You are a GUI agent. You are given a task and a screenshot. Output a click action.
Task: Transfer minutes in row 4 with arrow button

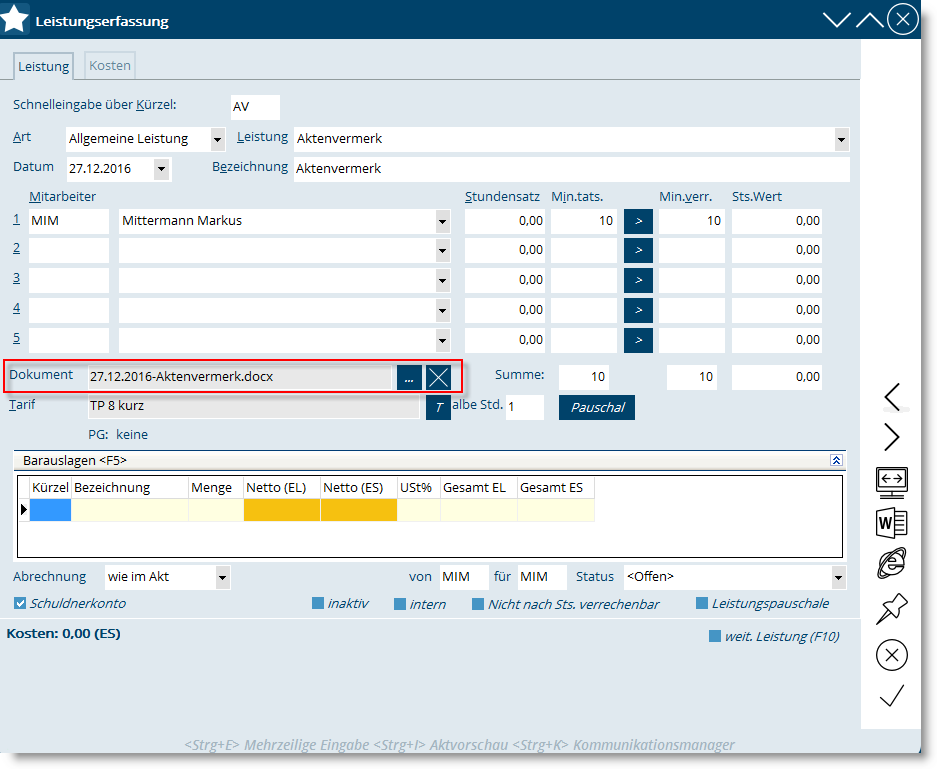click(x=638, y=310)
